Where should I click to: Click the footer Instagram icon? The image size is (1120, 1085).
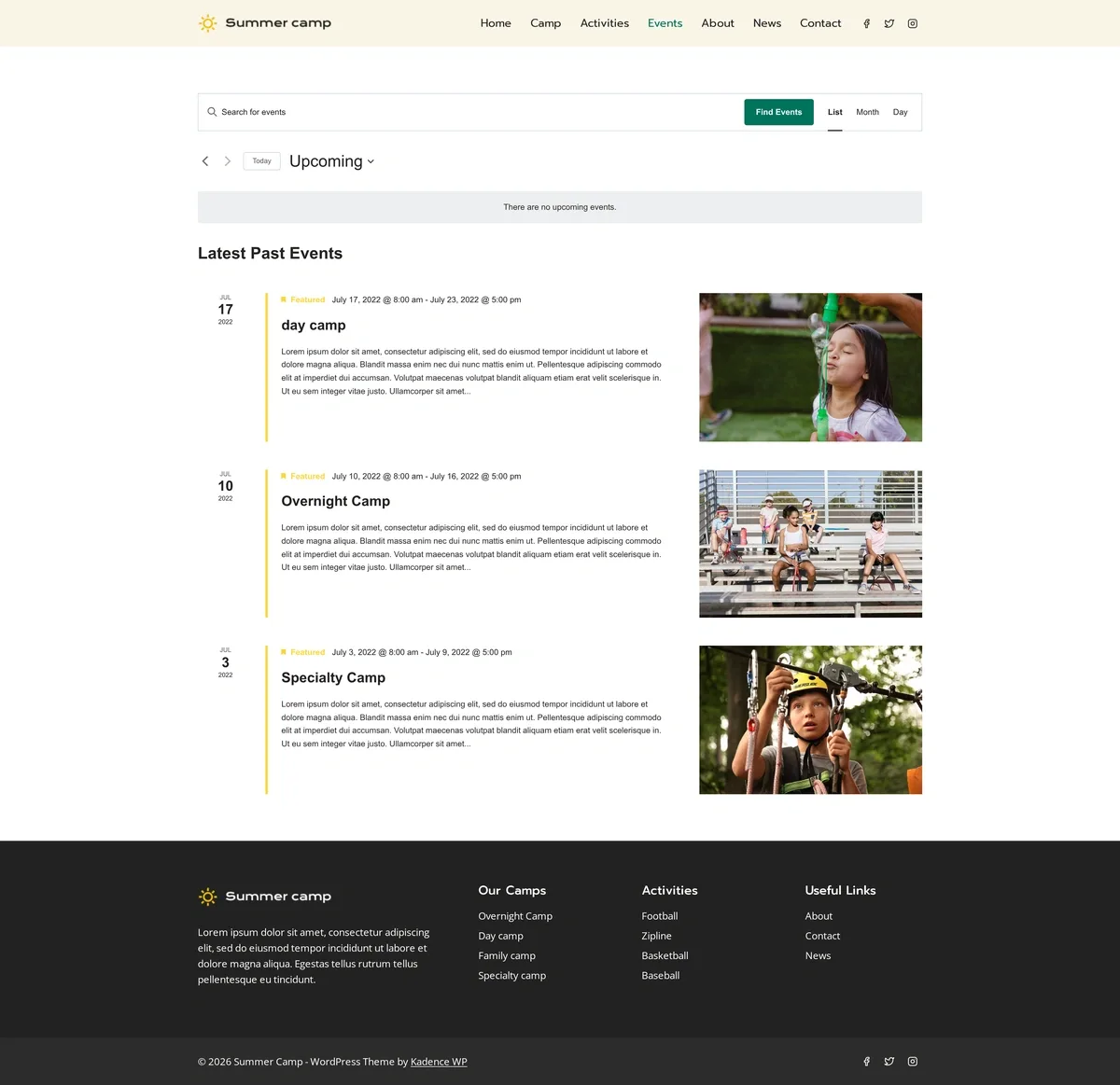click(913, 1062)
